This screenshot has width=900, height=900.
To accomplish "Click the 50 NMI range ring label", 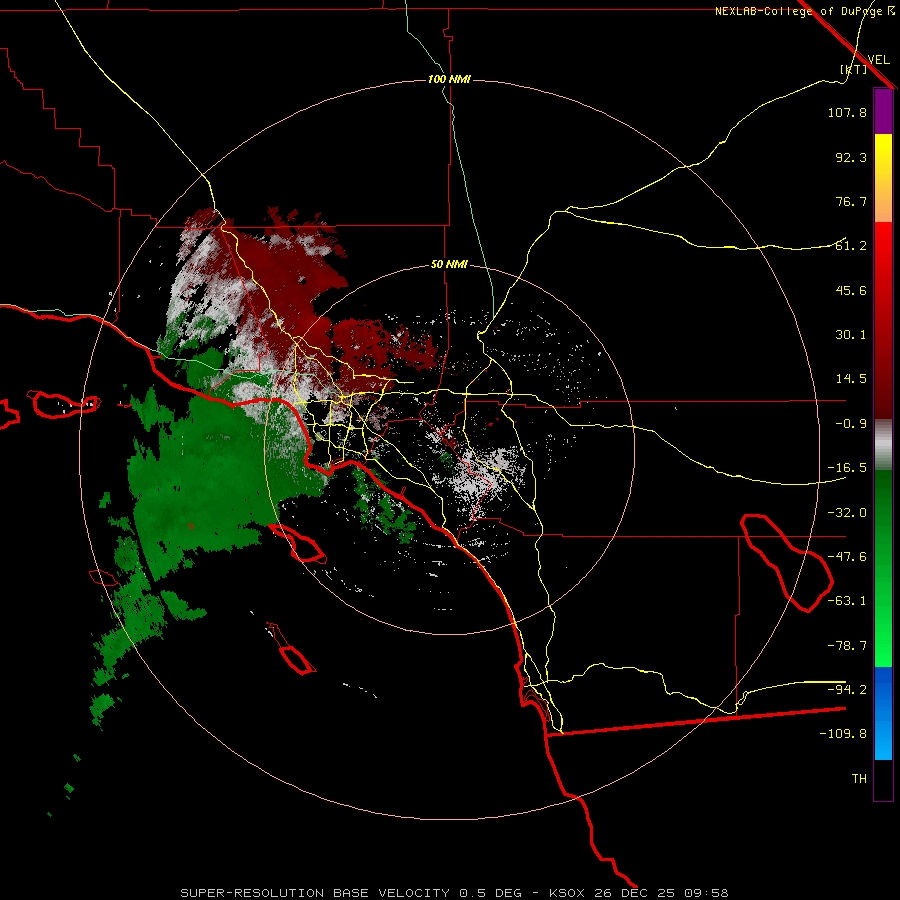I will [x=449, y=265].
